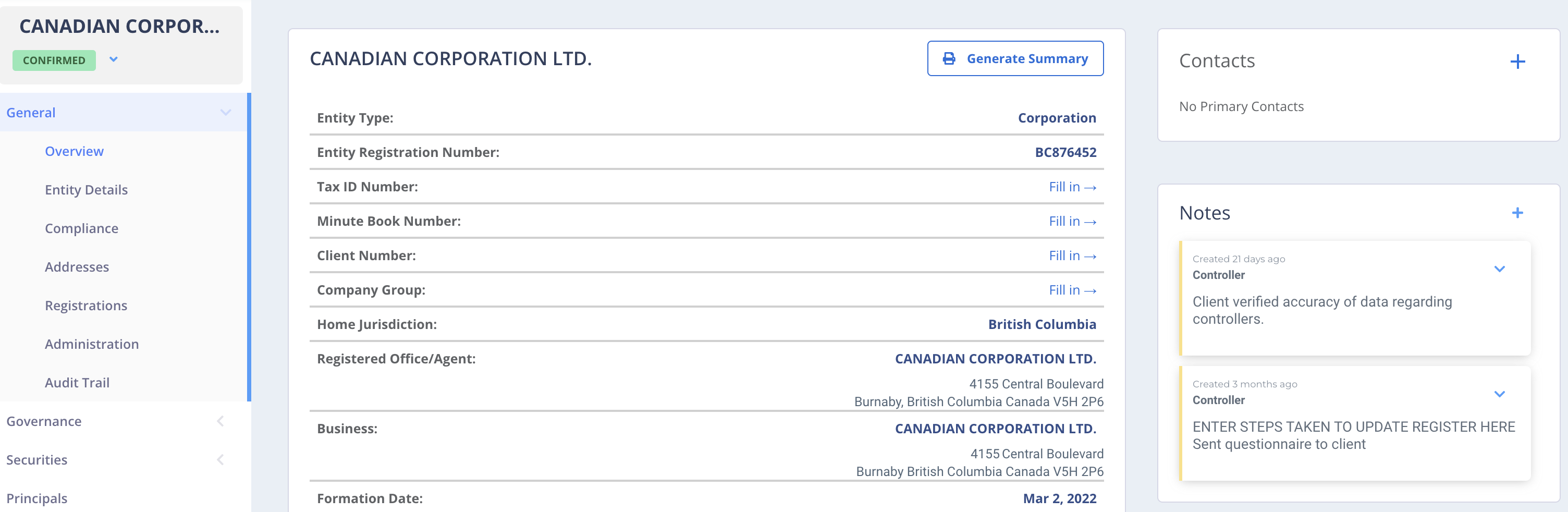Viewport: 1568px width, 512px height.
Task: Collapse the General sidebar section
Action: 225,113
